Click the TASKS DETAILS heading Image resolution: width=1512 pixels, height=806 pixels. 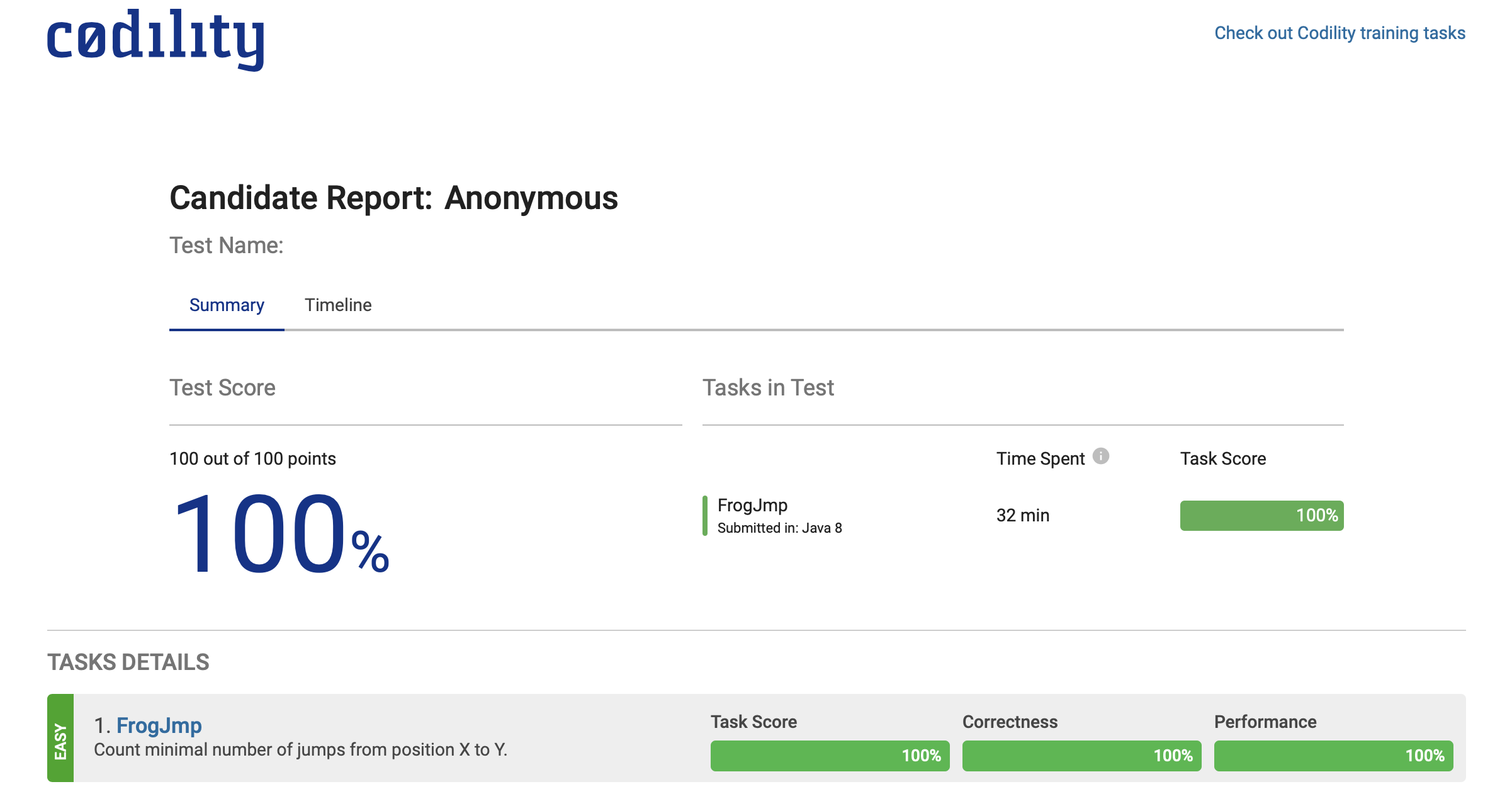(x=128, y=662)
